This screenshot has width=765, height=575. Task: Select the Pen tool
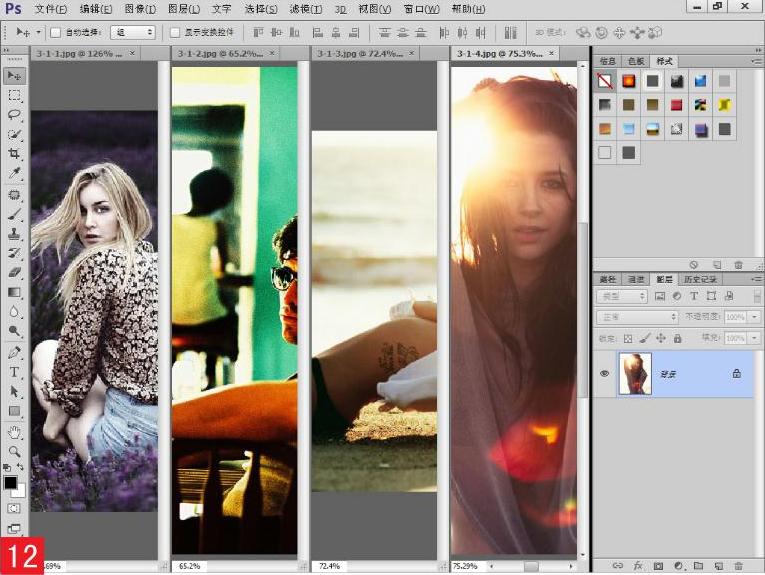coord(14,352)
